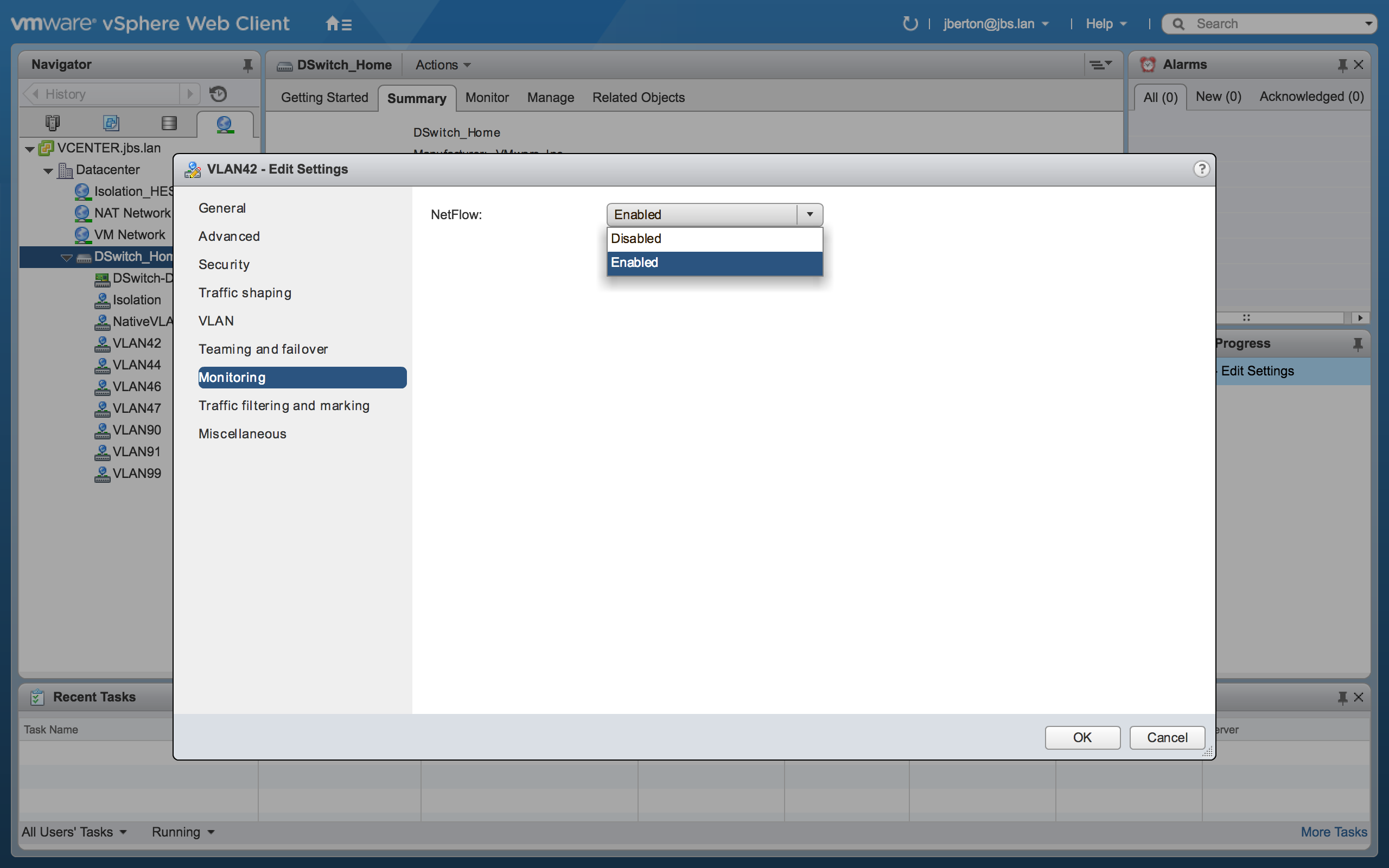Go forward using the History forward arrow
1389x868 pixels.
[x=190, y=93]
